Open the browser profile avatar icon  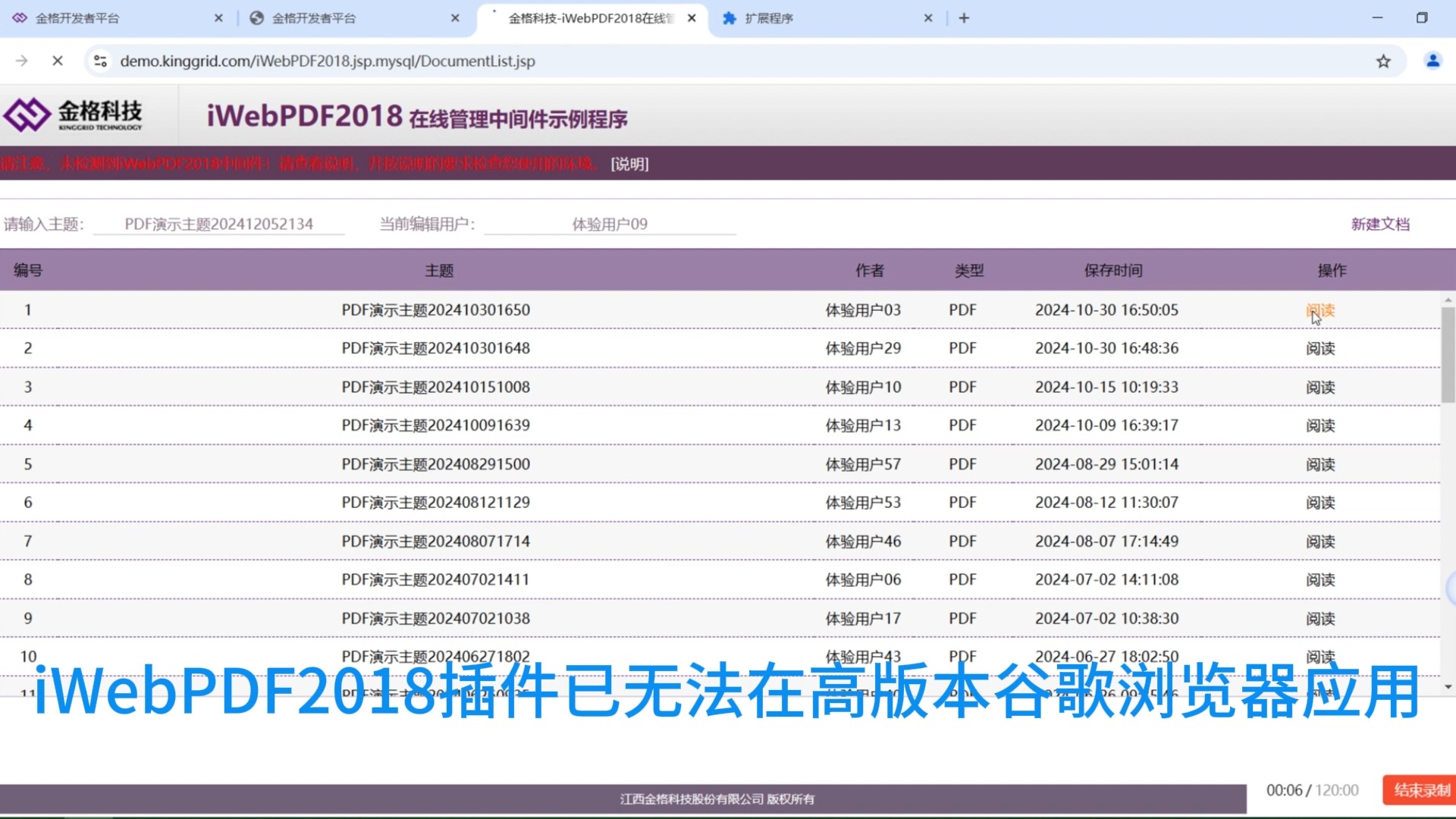coord(1433,61)
